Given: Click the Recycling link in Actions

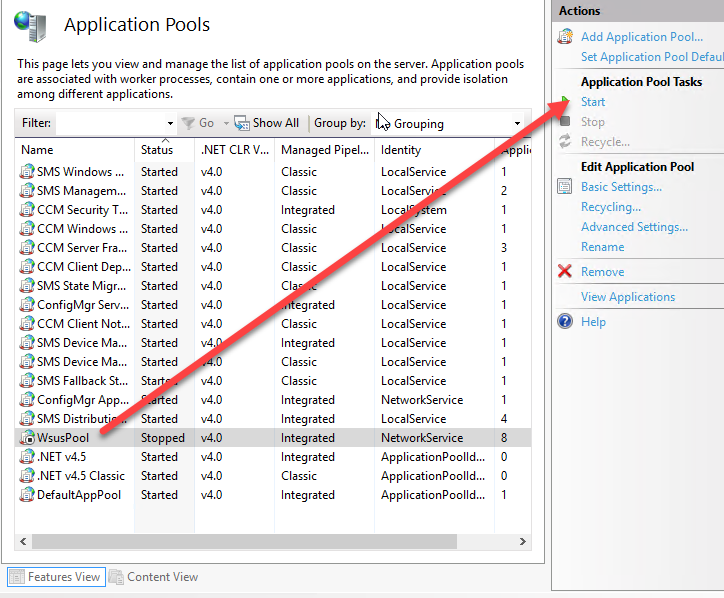Looking at the screenshot, I should [610, 207].
